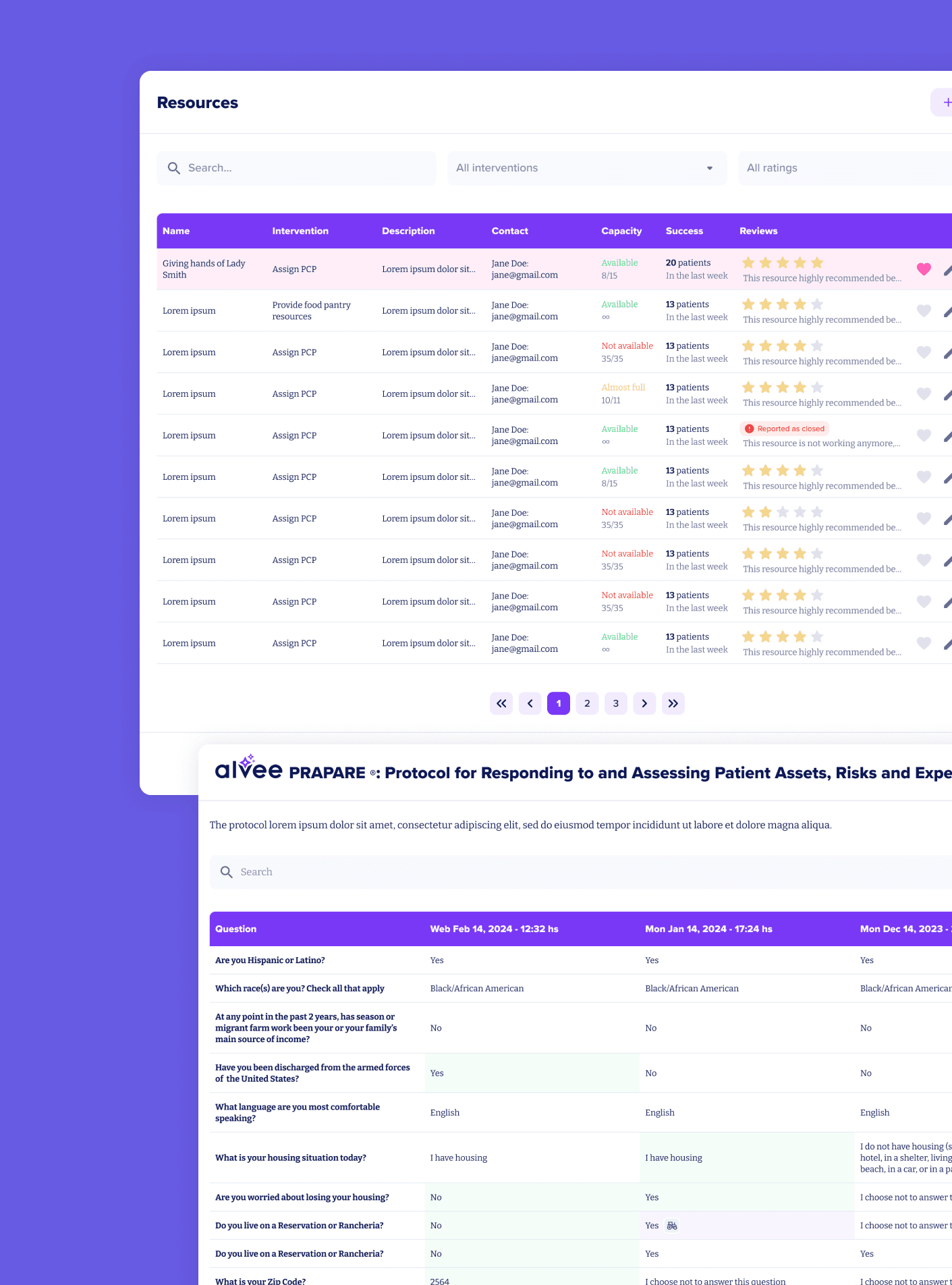952x1285 pixels.
Task: Click the Resources heading
Action: [x=198, y=103]
